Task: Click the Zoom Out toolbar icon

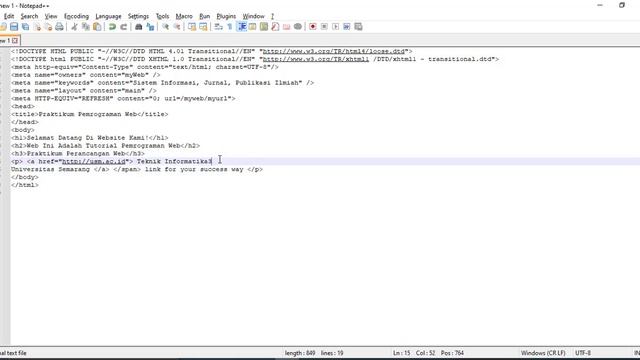Action: point(177,27)
